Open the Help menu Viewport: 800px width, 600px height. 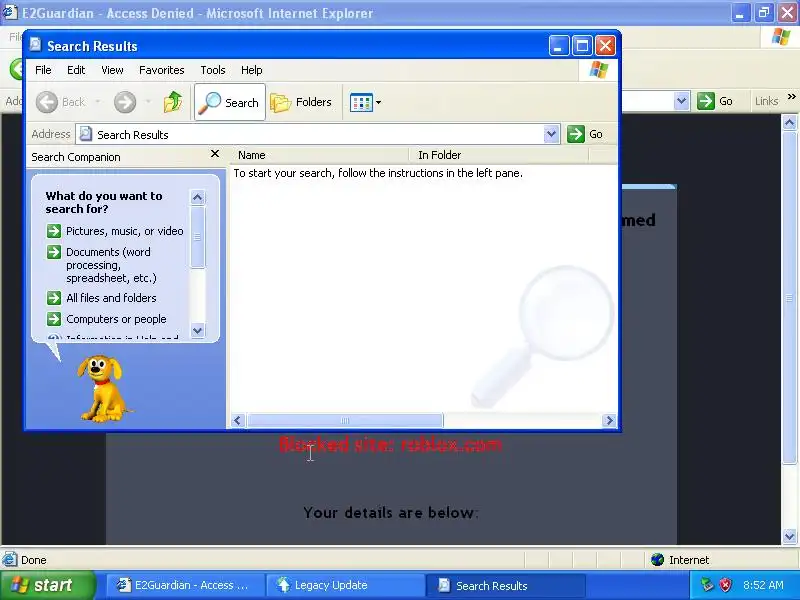click(252, 70)
